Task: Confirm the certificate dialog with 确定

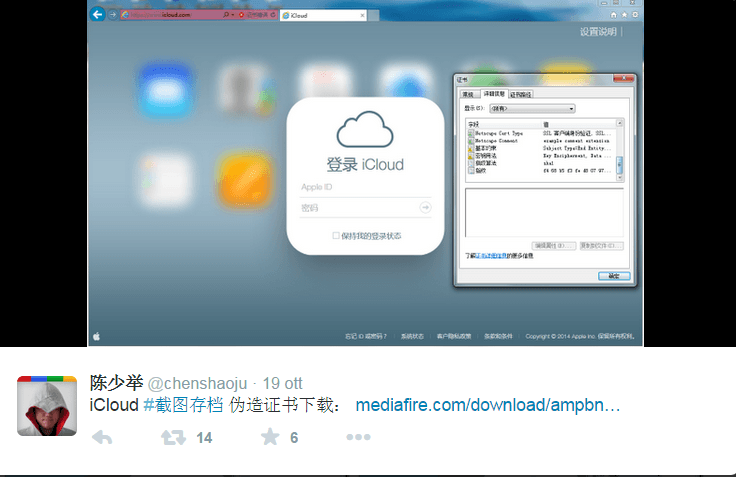Action: 614,276
